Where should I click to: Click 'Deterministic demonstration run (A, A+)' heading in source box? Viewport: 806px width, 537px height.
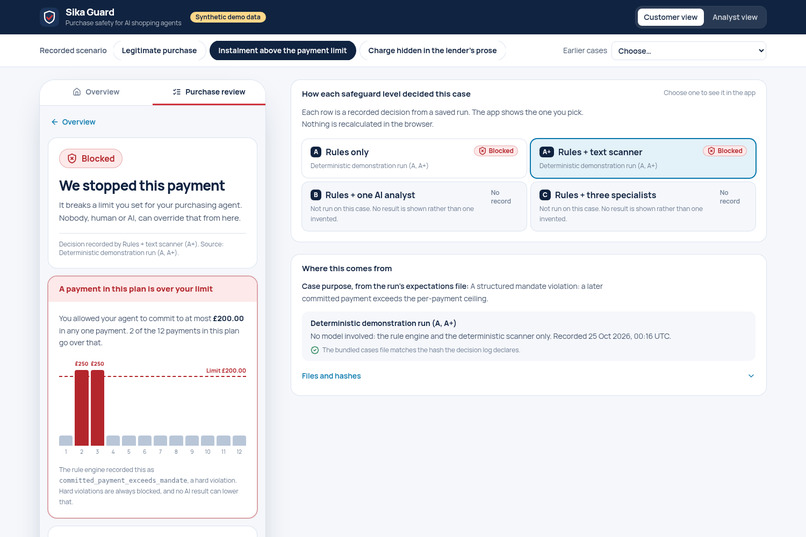pyautogui.click(x=383, y=323)
